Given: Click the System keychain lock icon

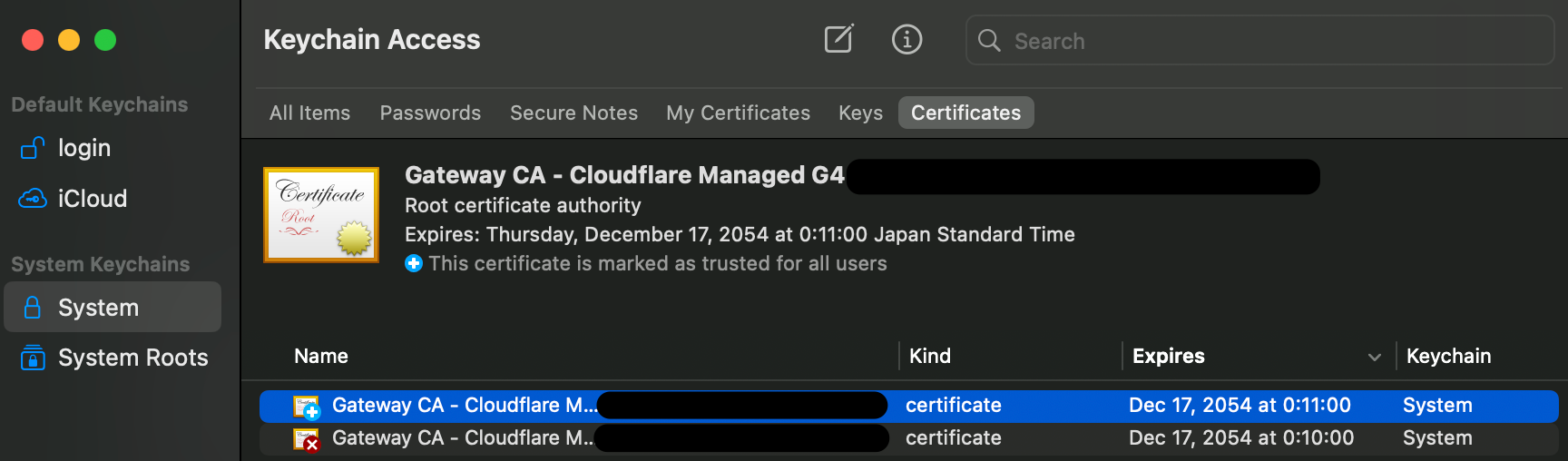Looking at the screenshot, I should coord(33,308).
